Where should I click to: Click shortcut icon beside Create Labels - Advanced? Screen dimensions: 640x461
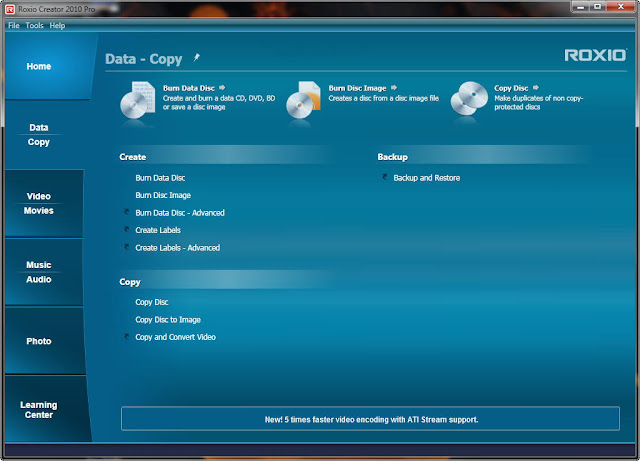click(x=127, y=247)
